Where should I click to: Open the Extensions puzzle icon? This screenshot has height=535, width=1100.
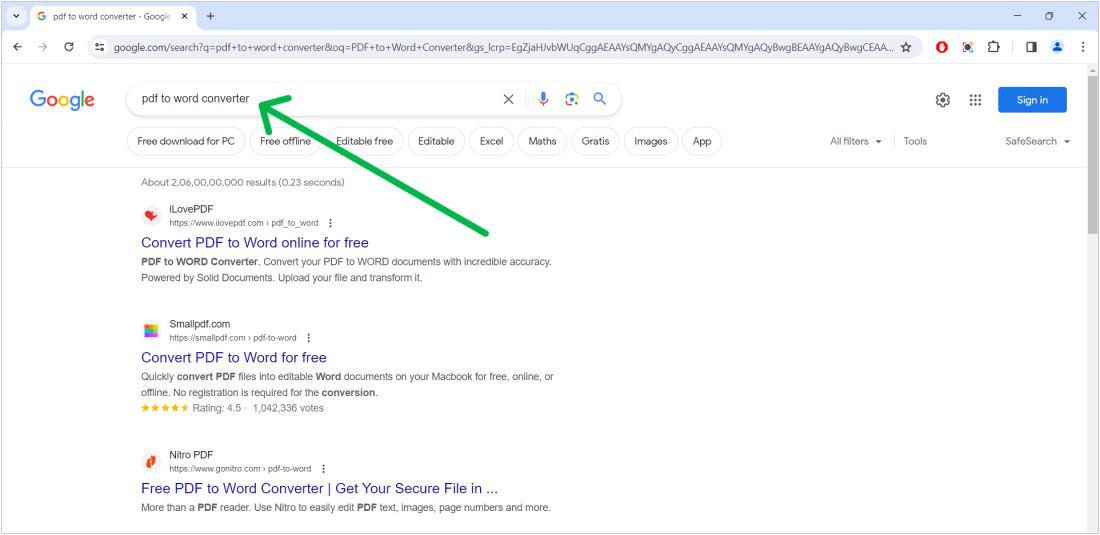(993, 47)
